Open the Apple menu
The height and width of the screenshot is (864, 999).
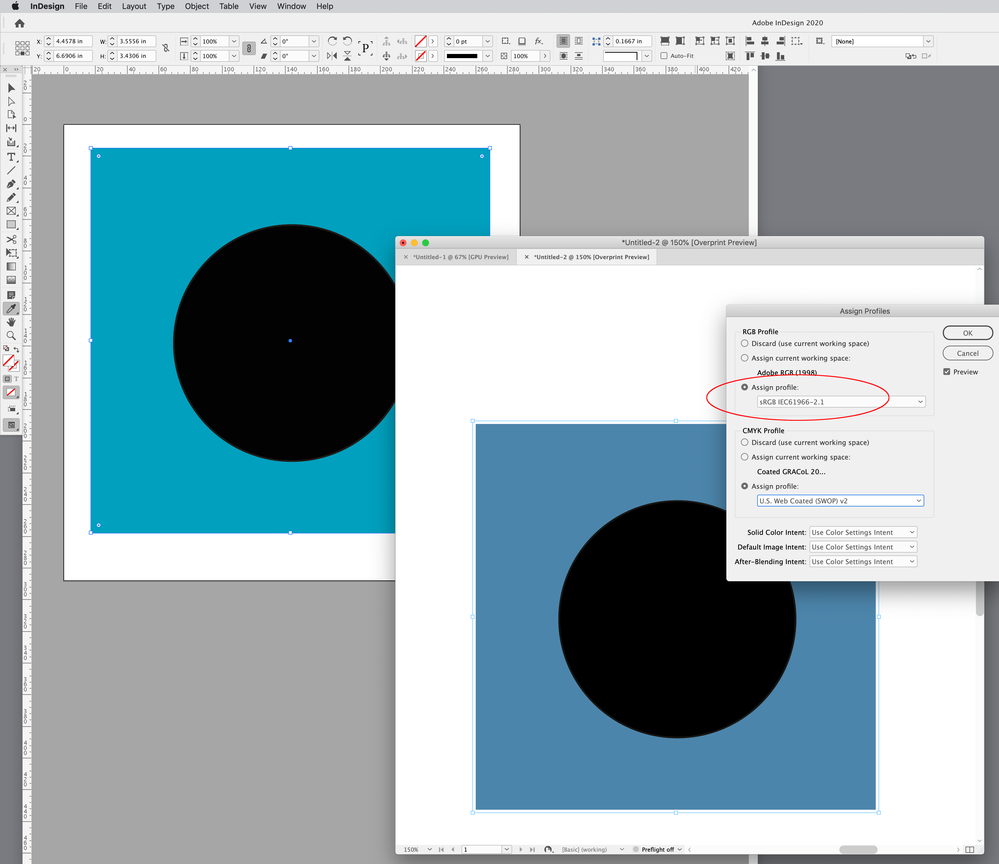[15, 6]
